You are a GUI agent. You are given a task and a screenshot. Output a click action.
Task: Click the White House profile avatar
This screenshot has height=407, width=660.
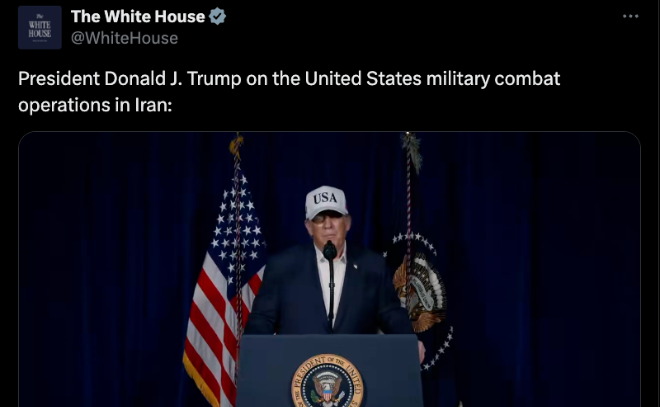click(40, 28)
